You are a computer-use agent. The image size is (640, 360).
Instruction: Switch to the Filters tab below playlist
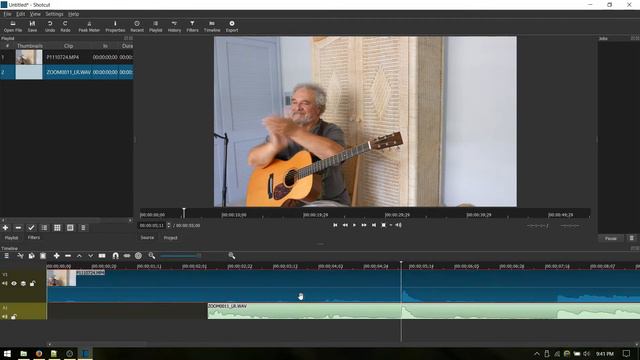[34, 238]
